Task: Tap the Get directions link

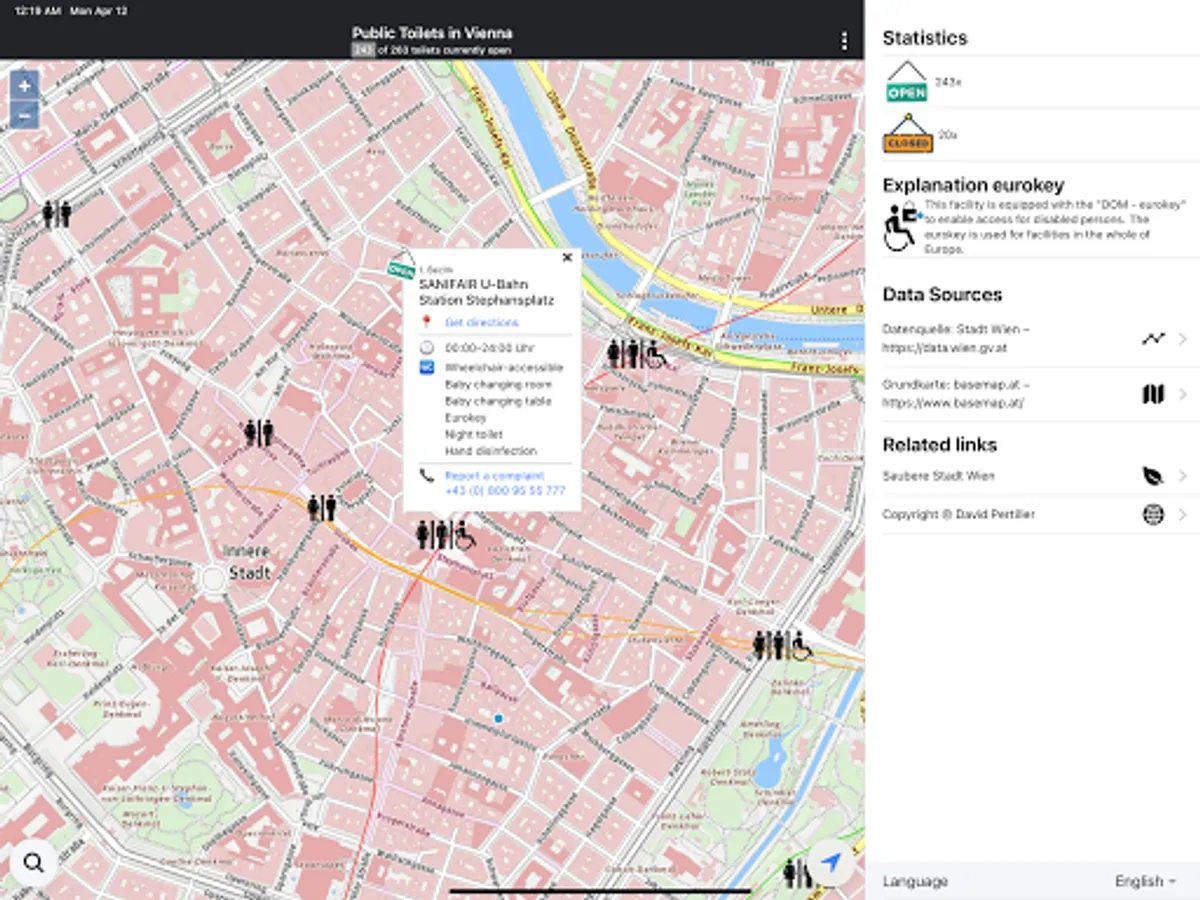Action: [x=482, y=322]
